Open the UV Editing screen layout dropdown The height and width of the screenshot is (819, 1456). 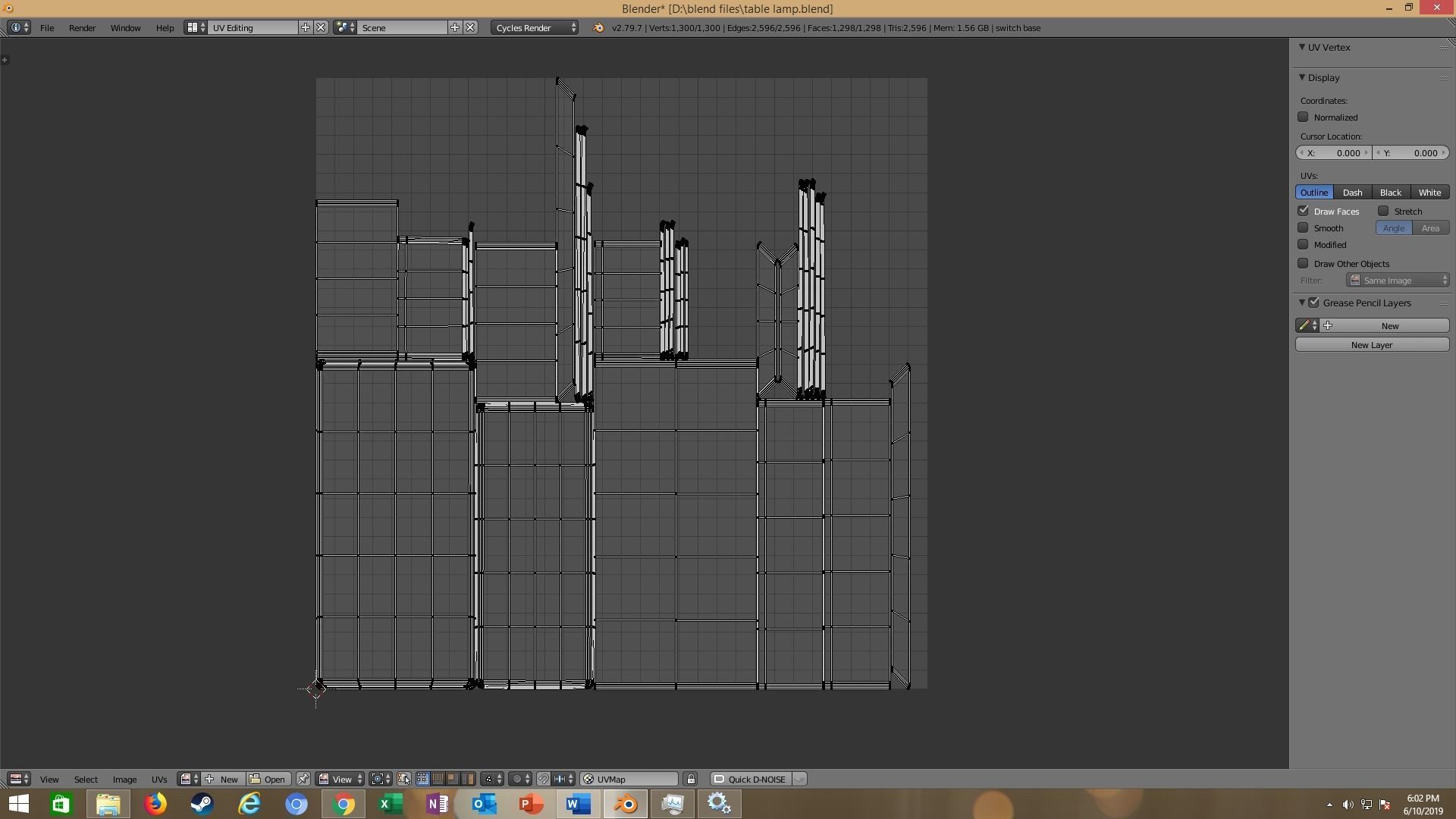pos(194,27)
